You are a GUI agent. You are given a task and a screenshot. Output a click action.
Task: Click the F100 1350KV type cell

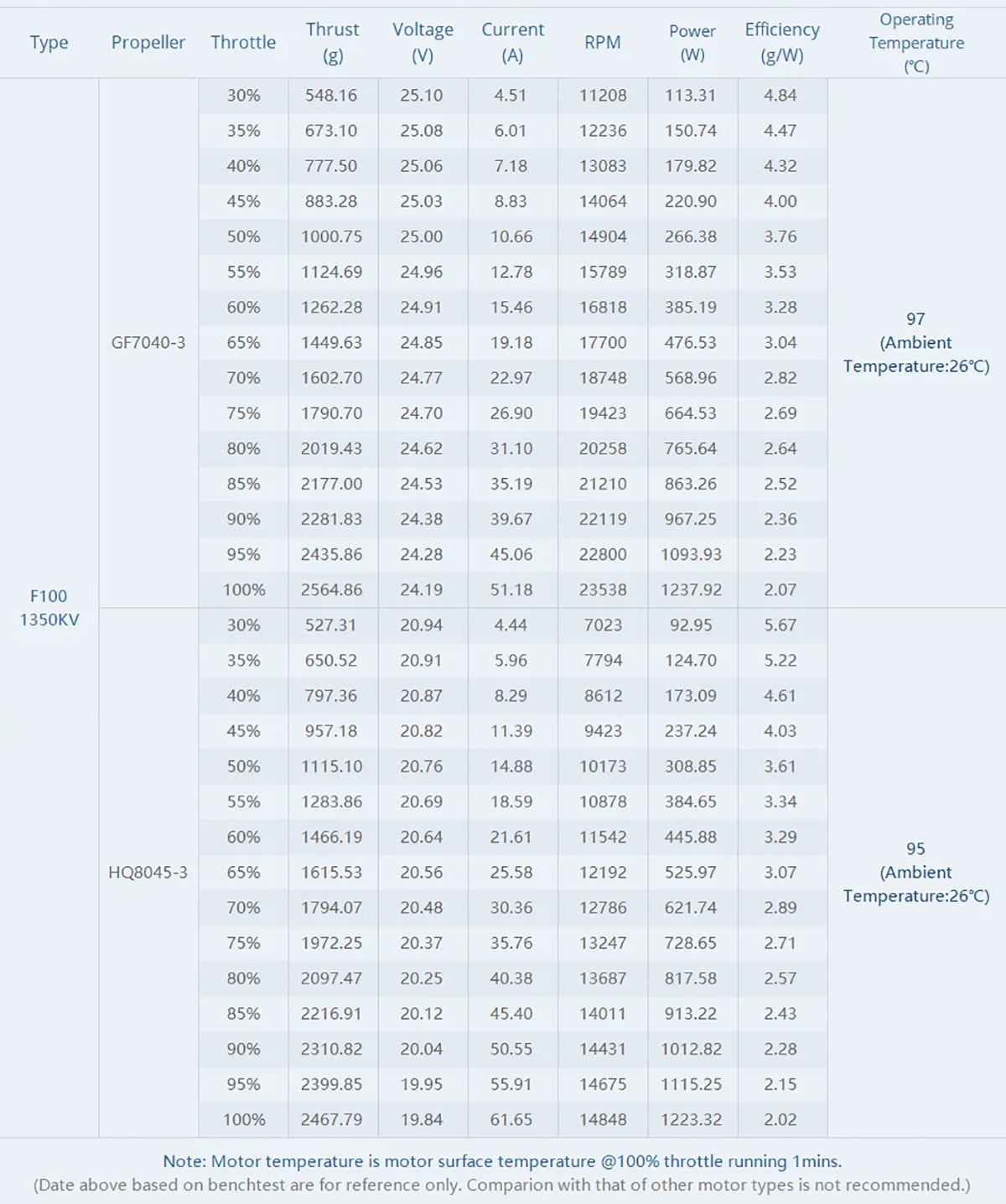[x=49, y=608]
